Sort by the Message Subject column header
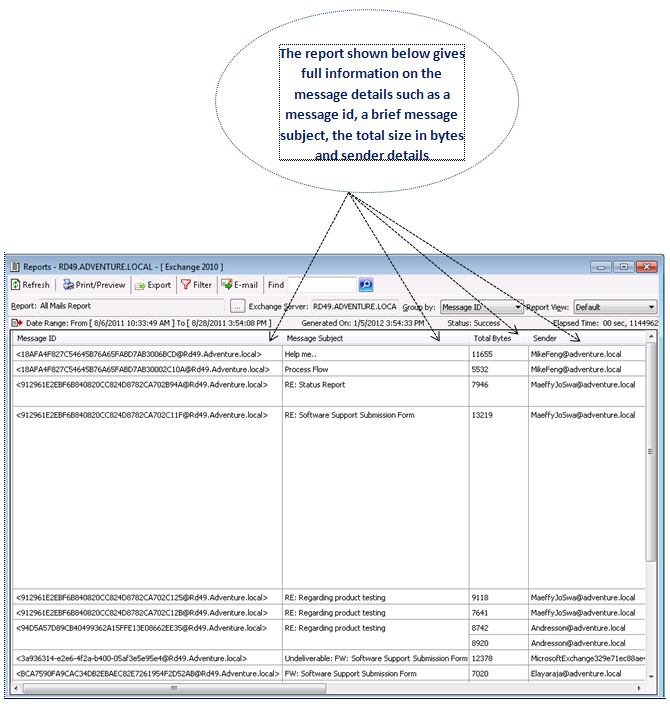Image resolution: width=670 pixels, height=704 pixels. coord(375,338)
